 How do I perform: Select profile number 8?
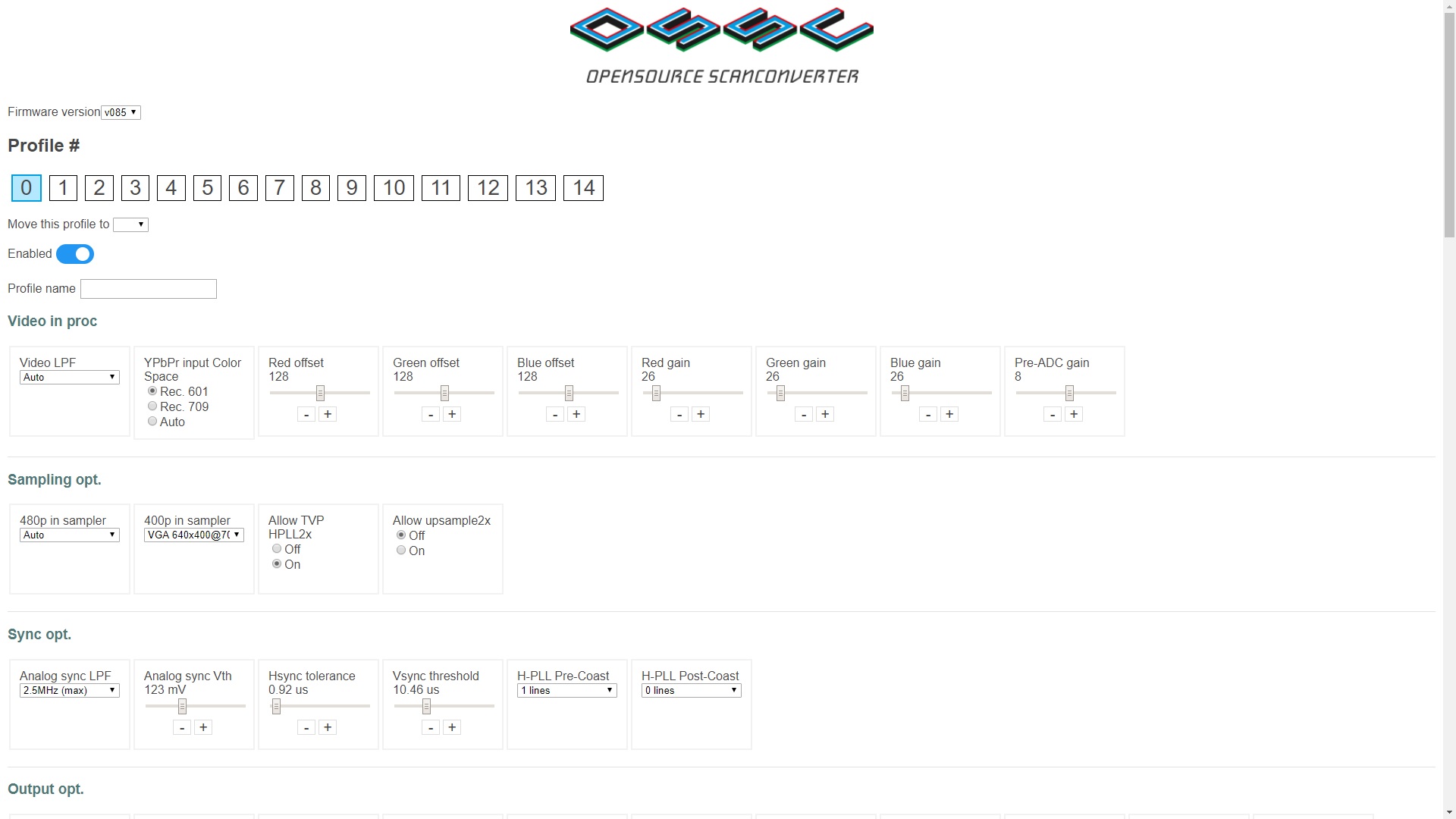(315, 188)
